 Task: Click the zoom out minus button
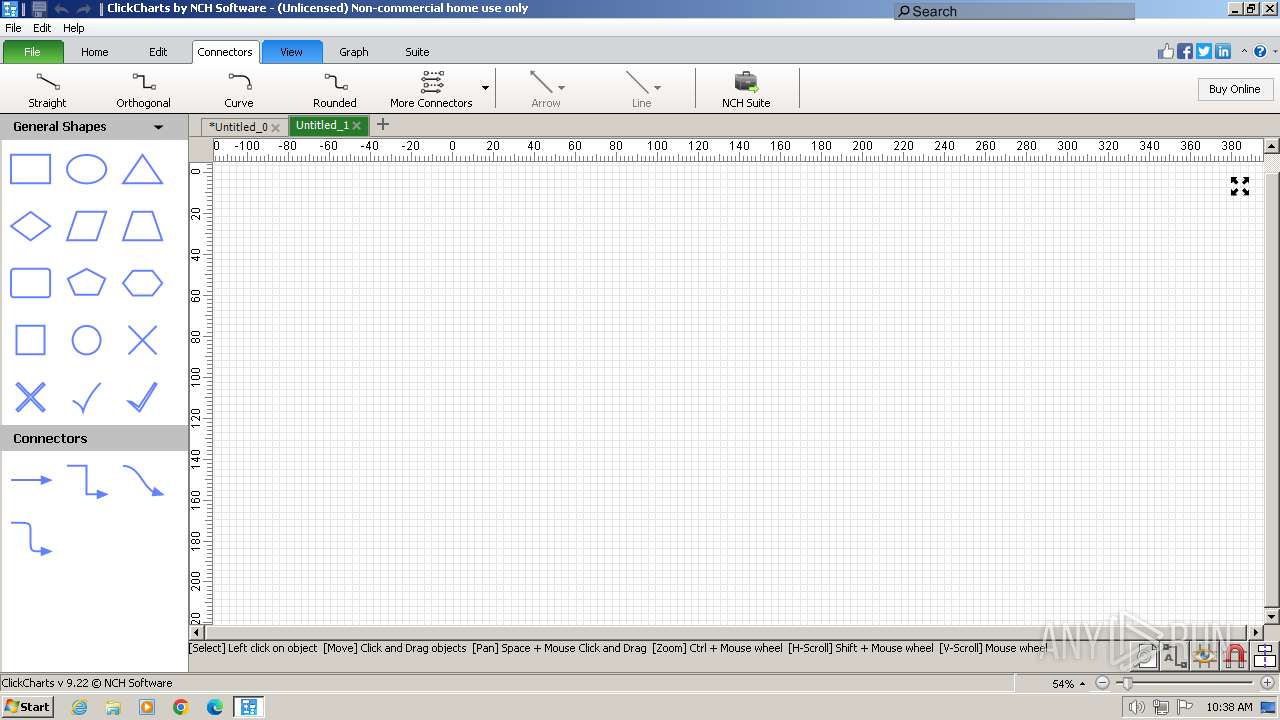coord(1102,683)
